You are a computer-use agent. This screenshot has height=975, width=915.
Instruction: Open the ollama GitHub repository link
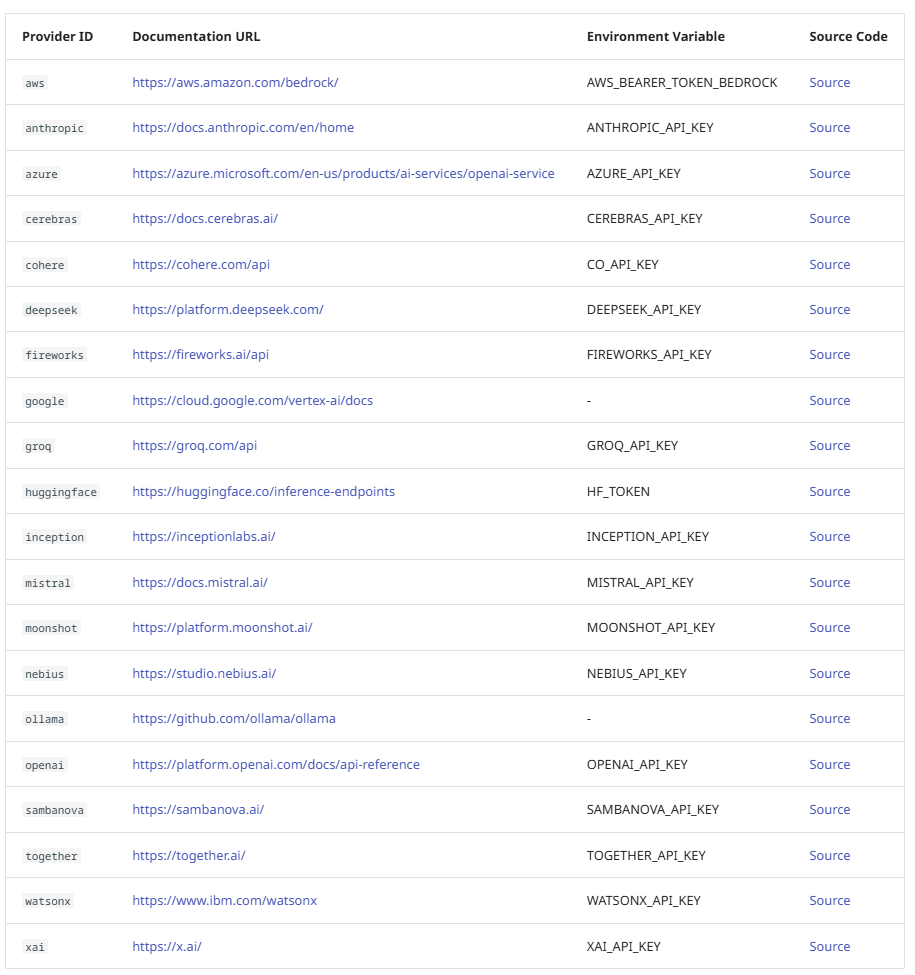(x=234, y=719)
